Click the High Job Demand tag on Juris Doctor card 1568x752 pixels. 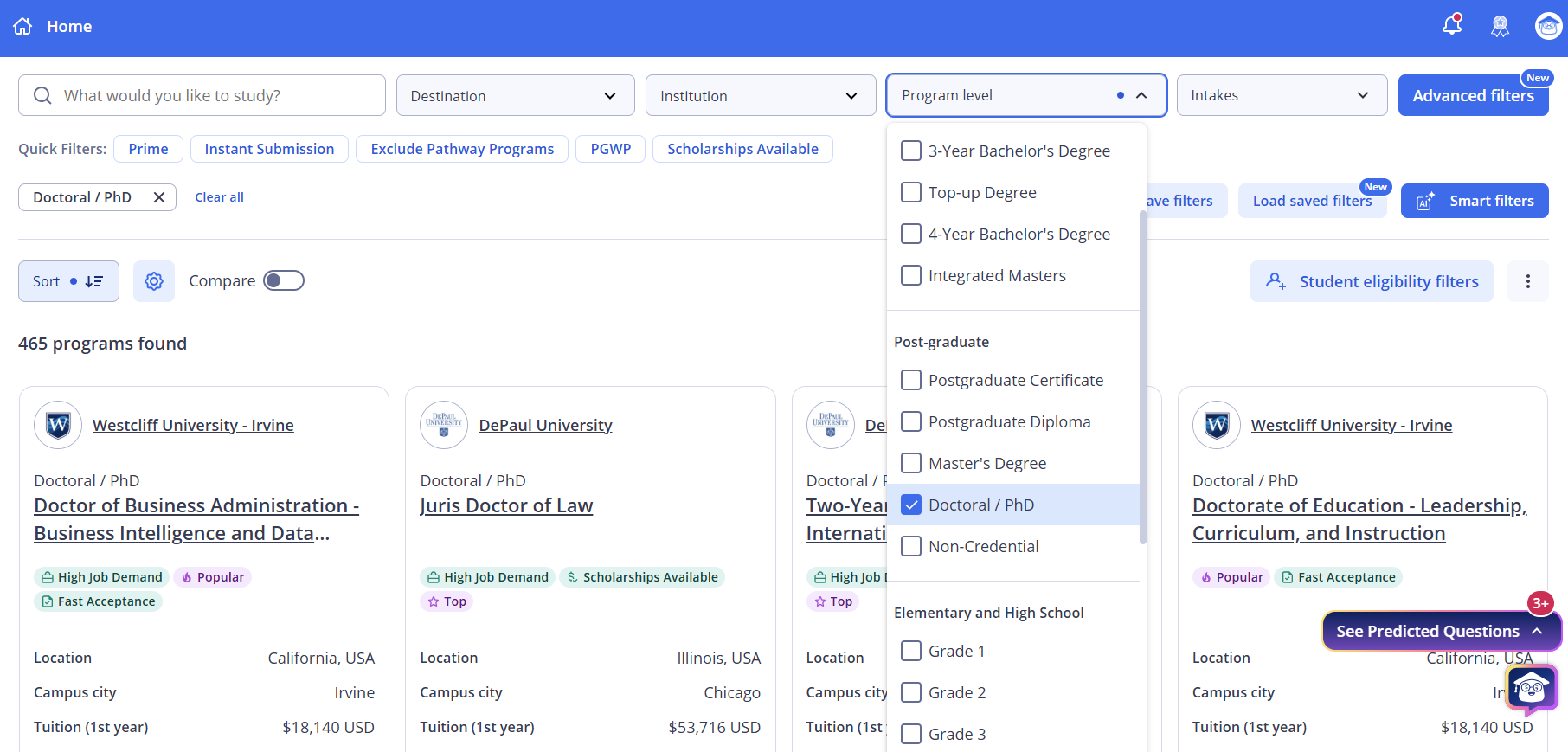[488, 577]
